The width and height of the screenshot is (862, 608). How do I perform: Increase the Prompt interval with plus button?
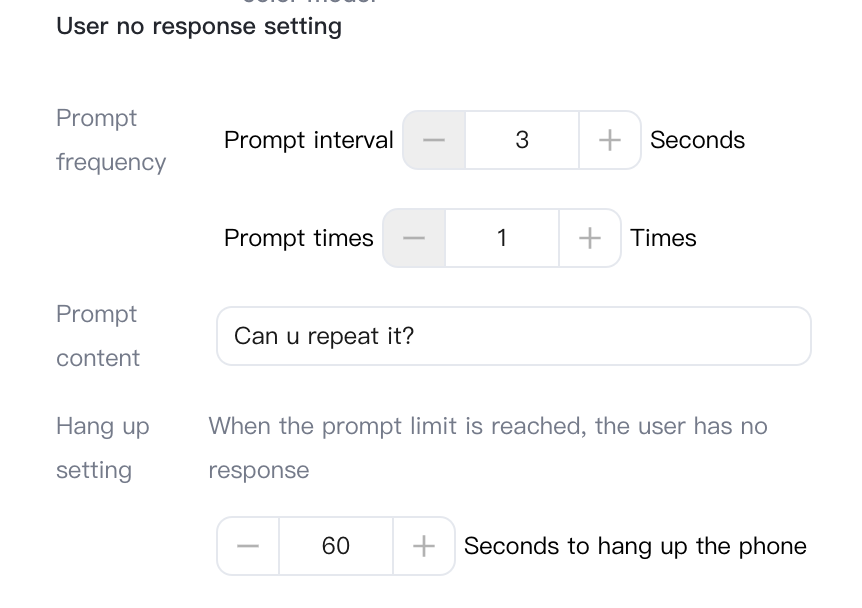610,141
